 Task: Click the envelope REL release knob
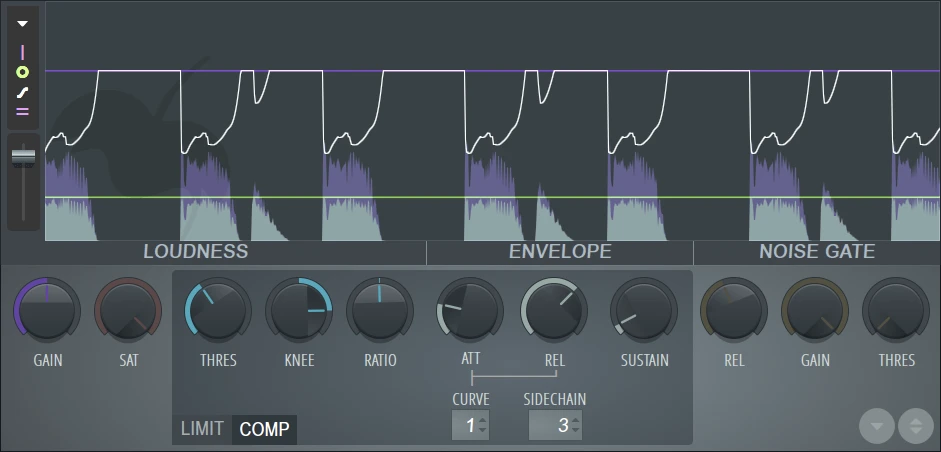[554, 311]
